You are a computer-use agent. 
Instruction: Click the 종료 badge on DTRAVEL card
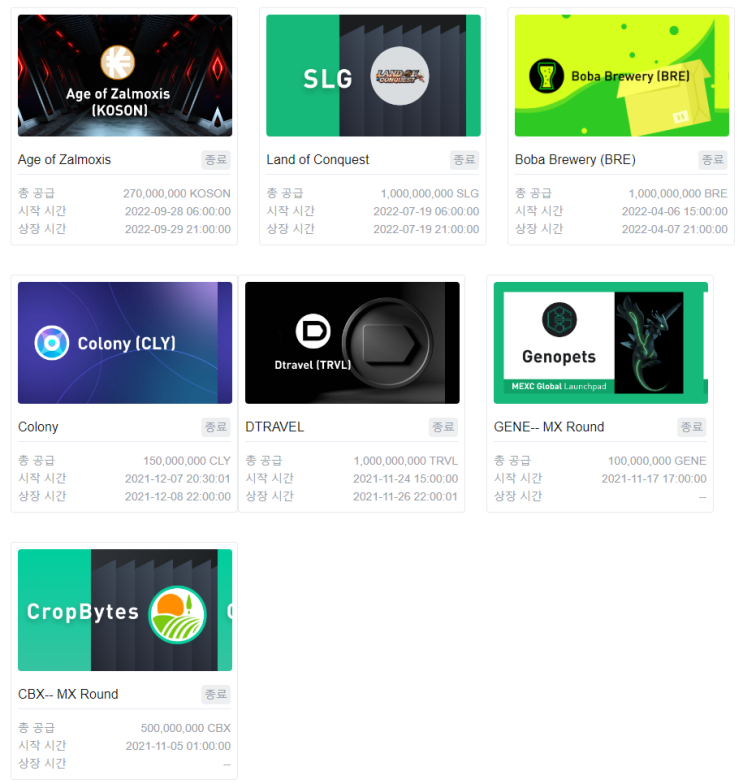click(x=443, y=427)
